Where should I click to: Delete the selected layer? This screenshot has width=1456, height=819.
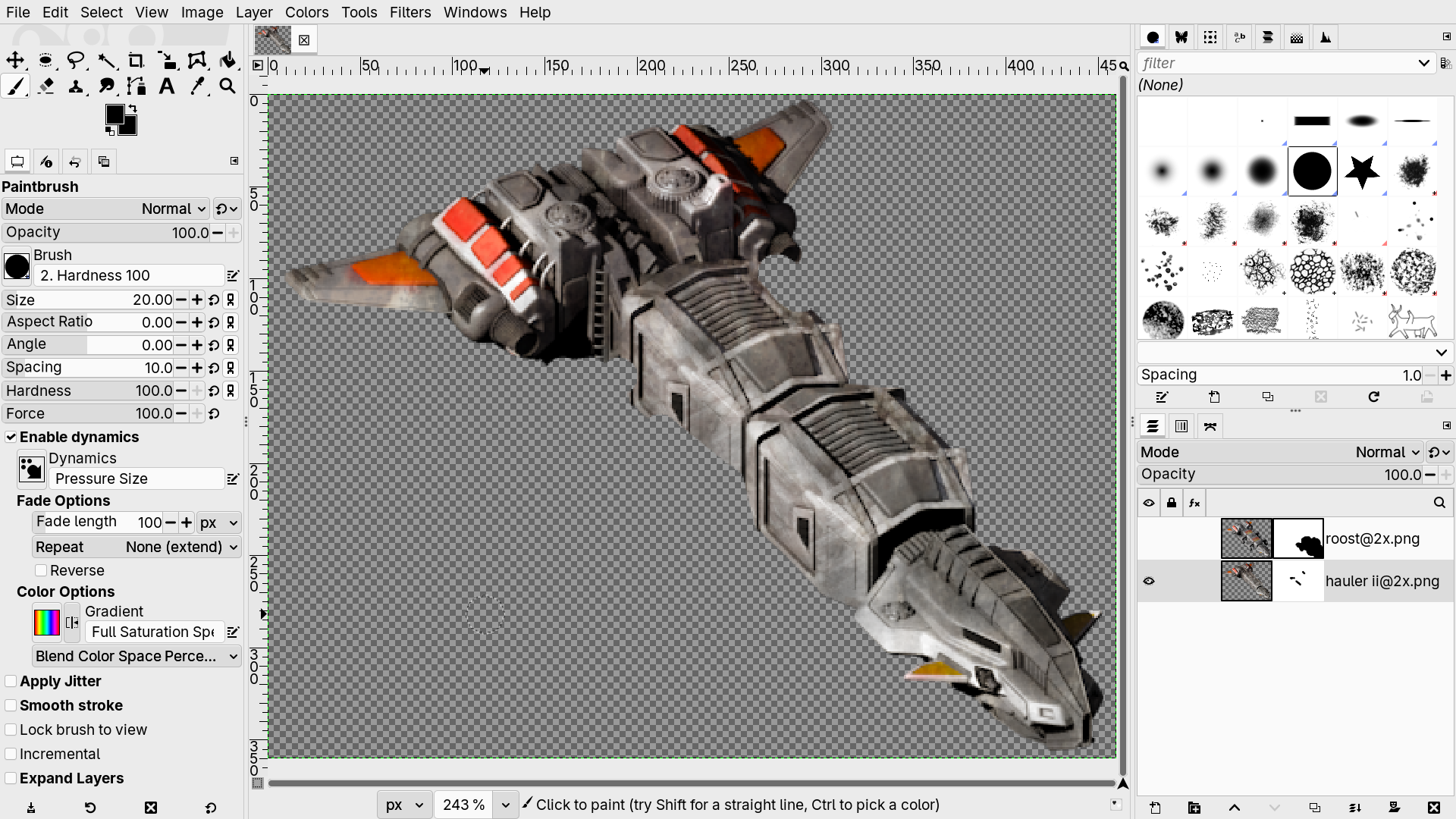point(1433,808)
